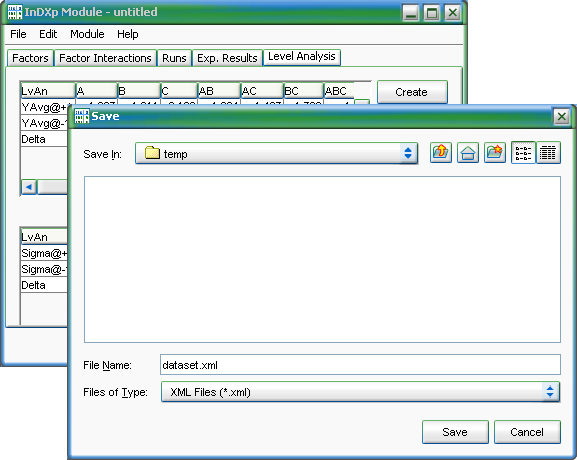This screenshot has height=460, width=577.
Task: Click the AC column header
Action: tap(262, 91)
